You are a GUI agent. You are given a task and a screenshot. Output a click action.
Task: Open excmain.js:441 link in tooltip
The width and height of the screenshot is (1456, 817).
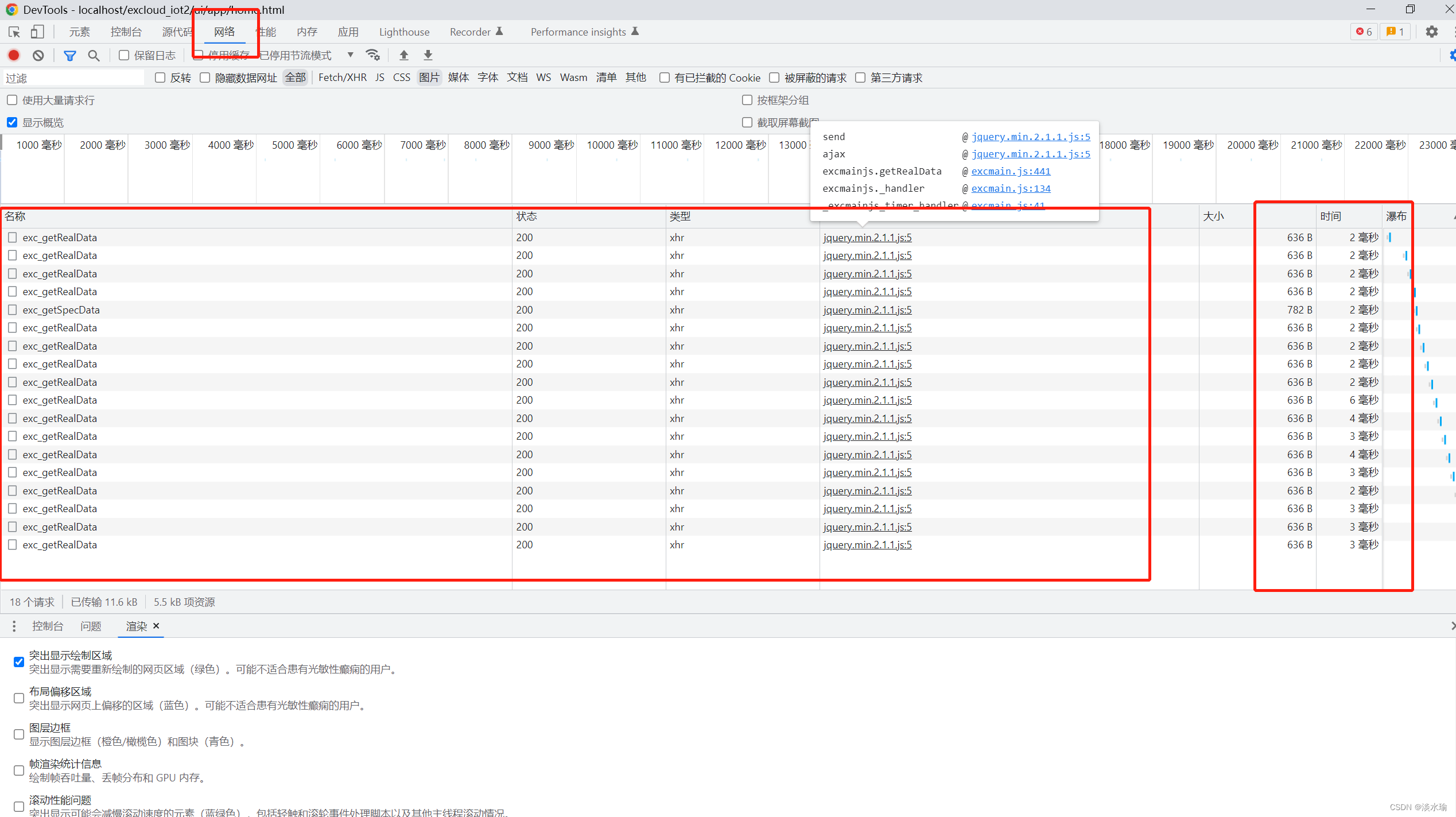click(1011, 171)
